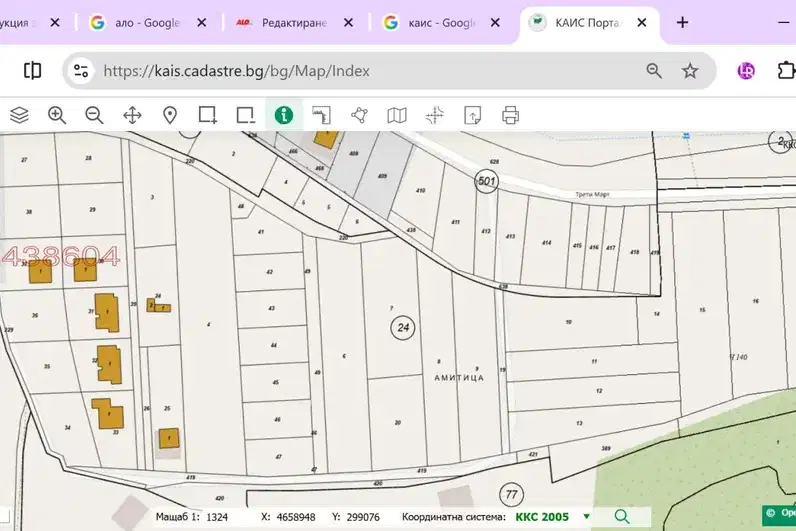Screen dimensions: 796x531
Task: Select parcel number 414 on the map
Action: [x=546, y=243]
